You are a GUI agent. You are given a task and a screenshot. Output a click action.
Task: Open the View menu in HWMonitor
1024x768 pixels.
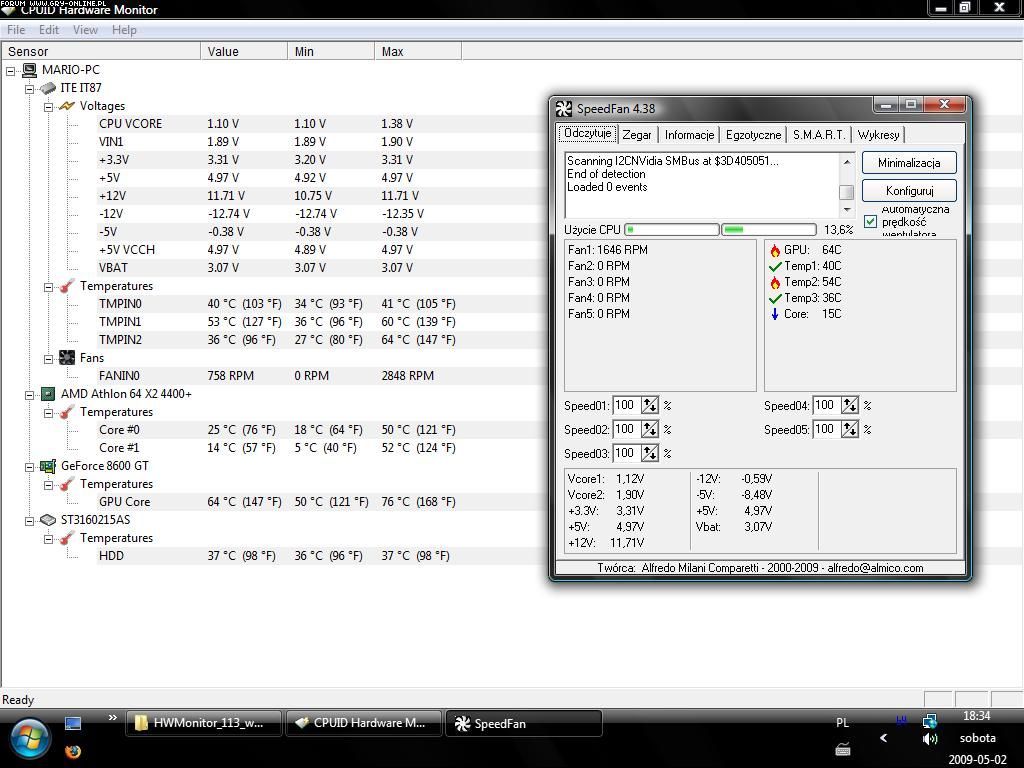pyautogui.click(x=85, y=30)
